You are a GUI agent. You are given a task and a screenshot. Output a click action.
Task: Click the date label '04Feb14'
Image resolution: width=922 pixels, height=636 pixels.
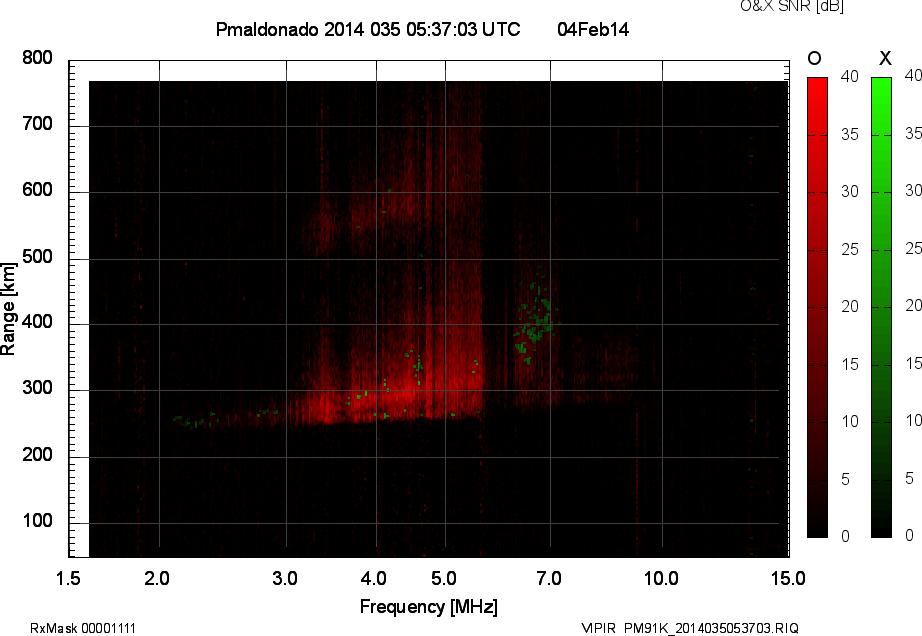tap(593, 29)
